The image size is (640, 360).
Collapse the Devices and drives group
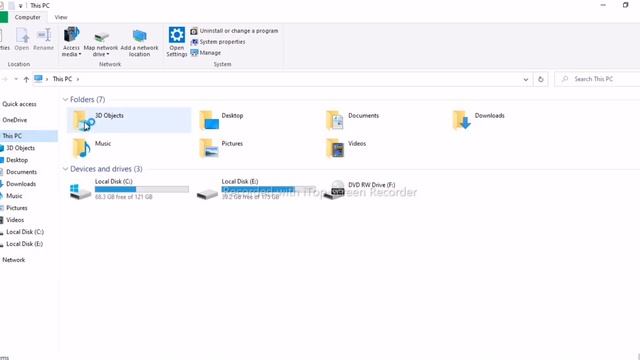pos(65,169)
